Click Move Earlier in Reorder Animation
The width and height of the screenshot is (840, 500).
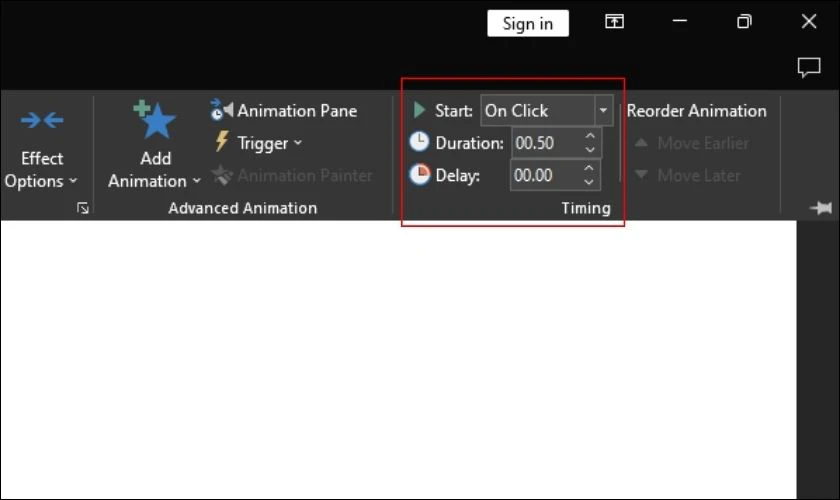tap(692, 143)
